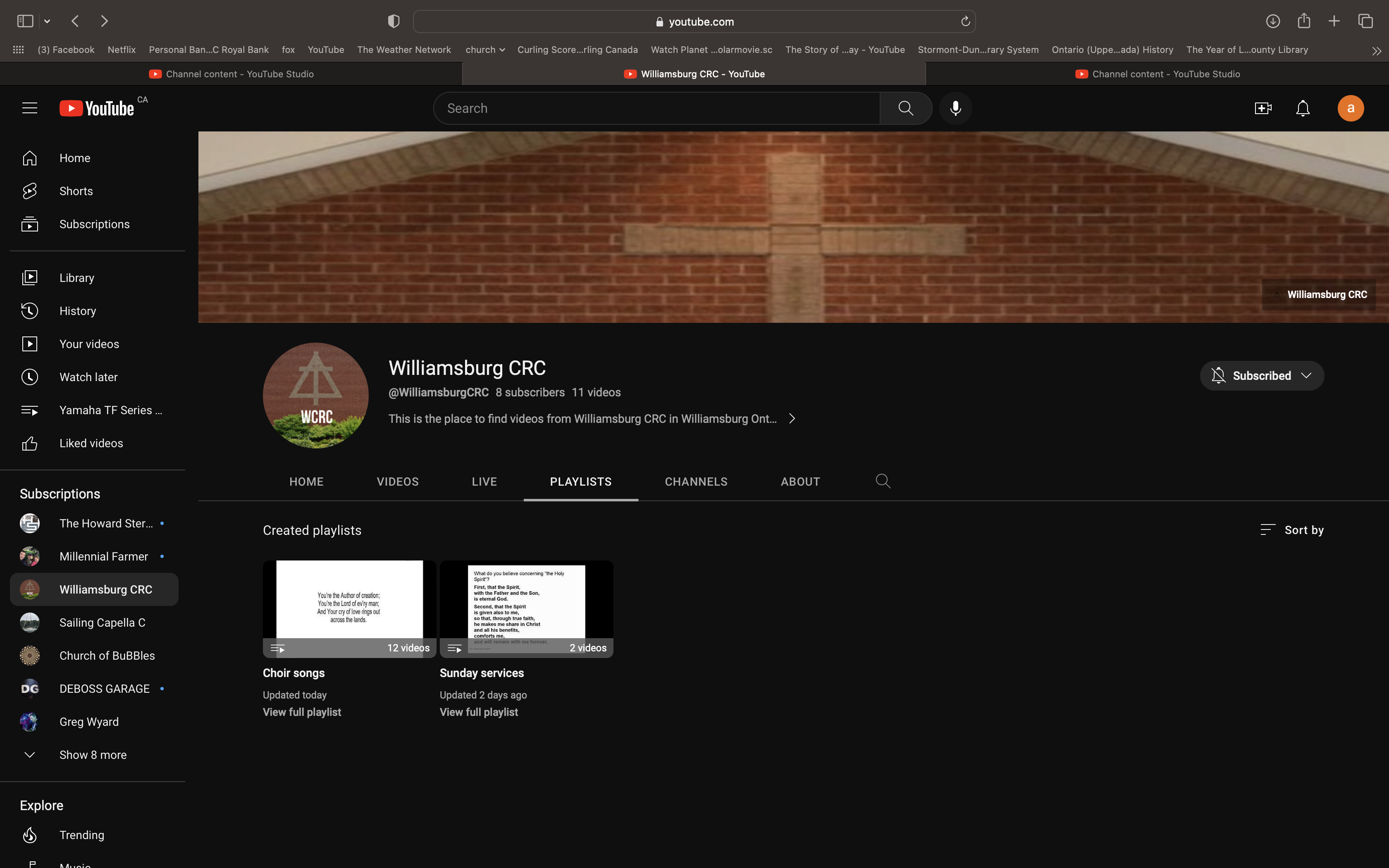Open privacy shield icon
The image size is (1389, 868).
[x=393, y=21]
